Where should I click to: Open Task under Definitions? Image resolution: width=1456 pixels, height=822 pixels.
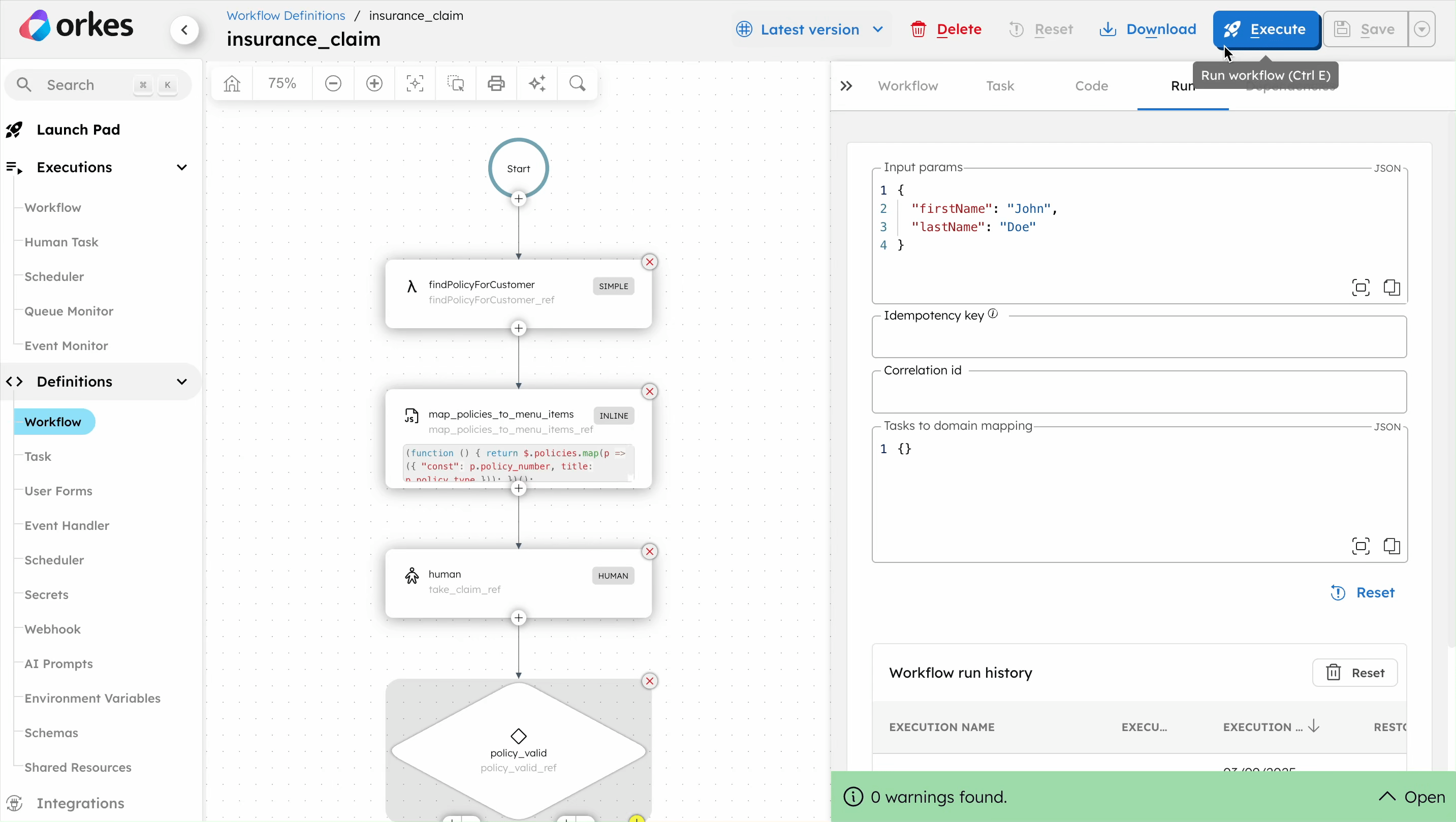[37, 456]
